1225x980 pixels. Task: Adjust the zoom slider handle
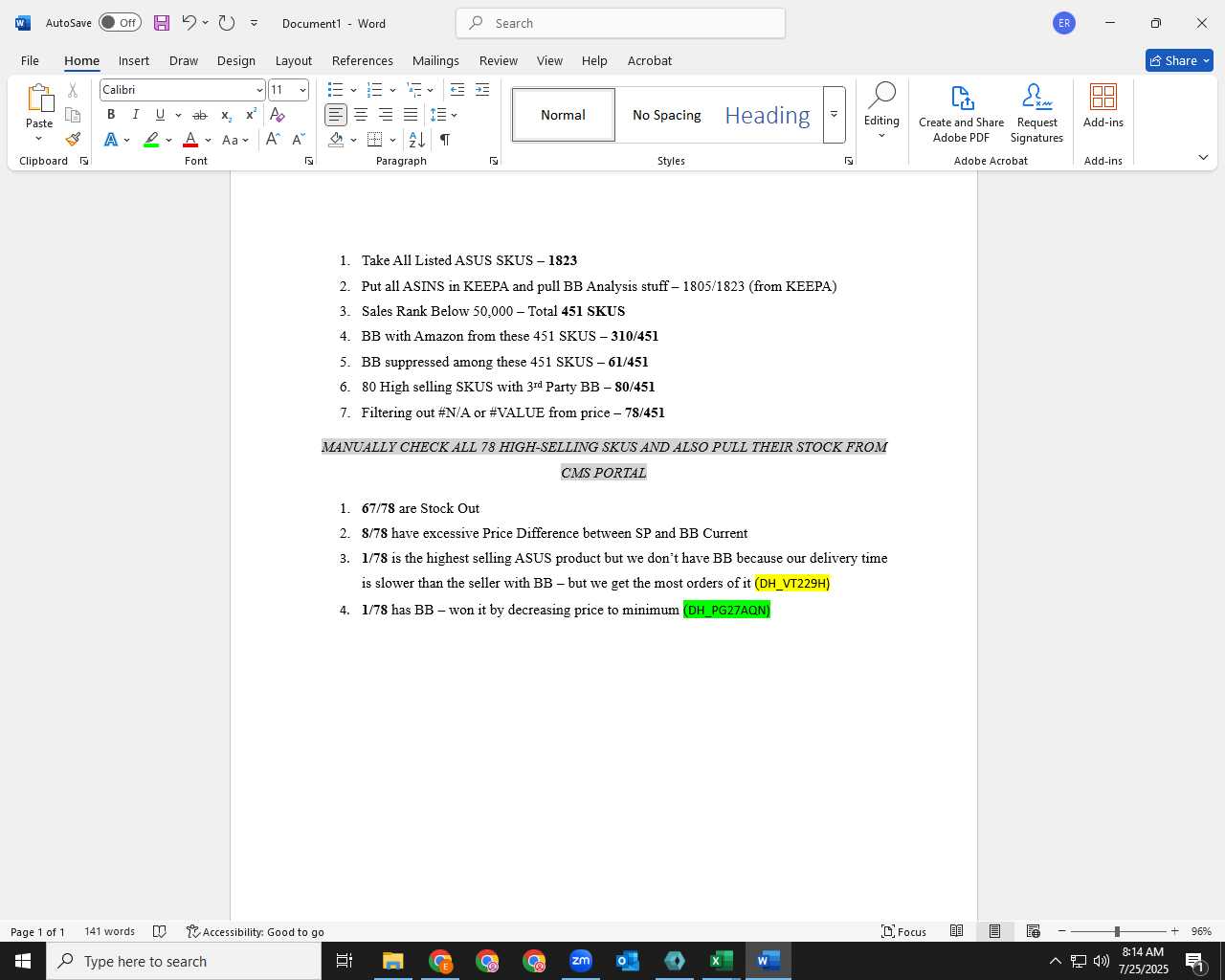click(x=1117, y=931)
